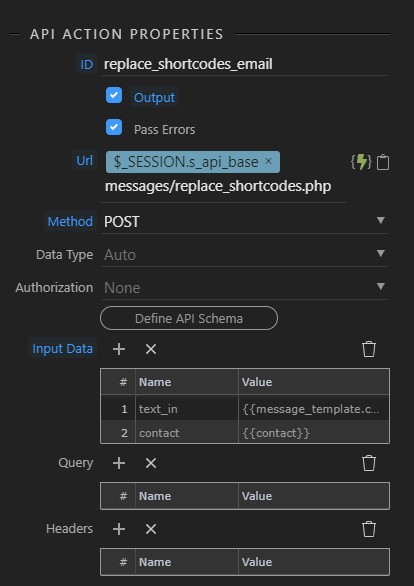Open the Method dropdown showing POST
The image size is (414, 586).
[x=245, y=221]
